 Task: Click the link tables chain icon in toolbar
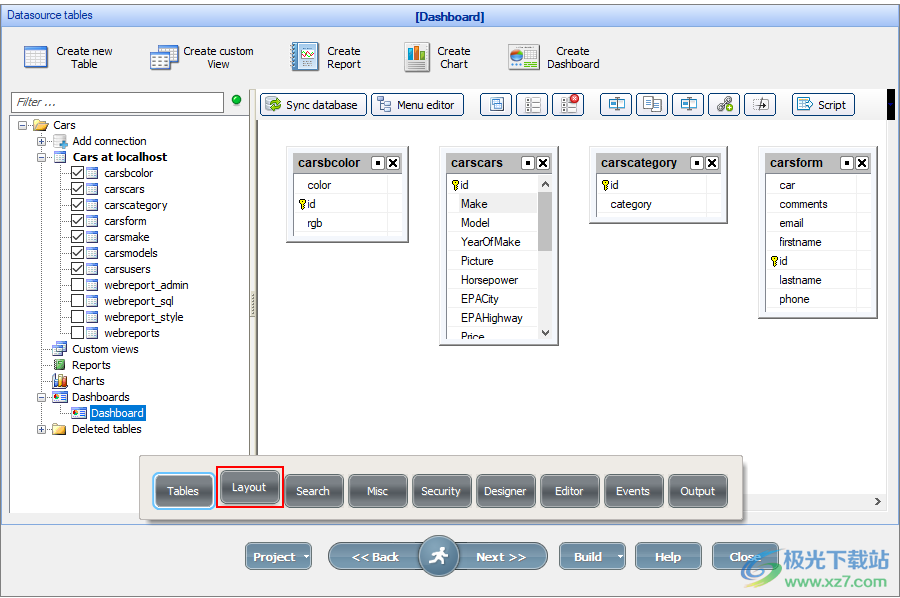(x=725, y=104)
